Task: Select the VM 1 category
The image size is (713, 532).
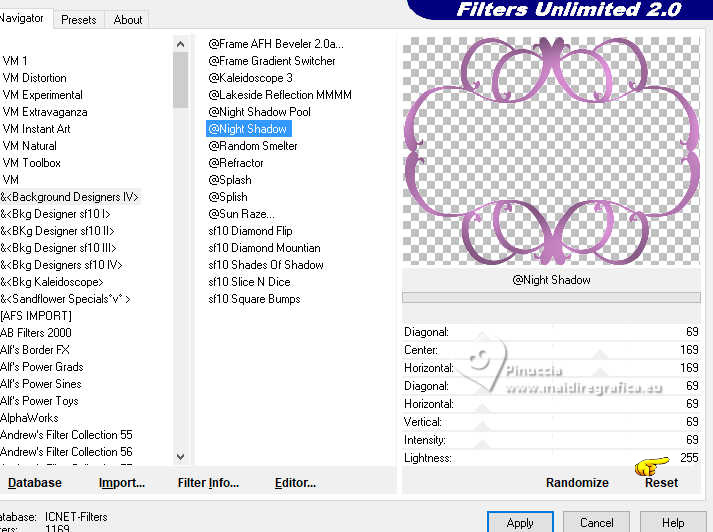Action: tap(15, 60)
